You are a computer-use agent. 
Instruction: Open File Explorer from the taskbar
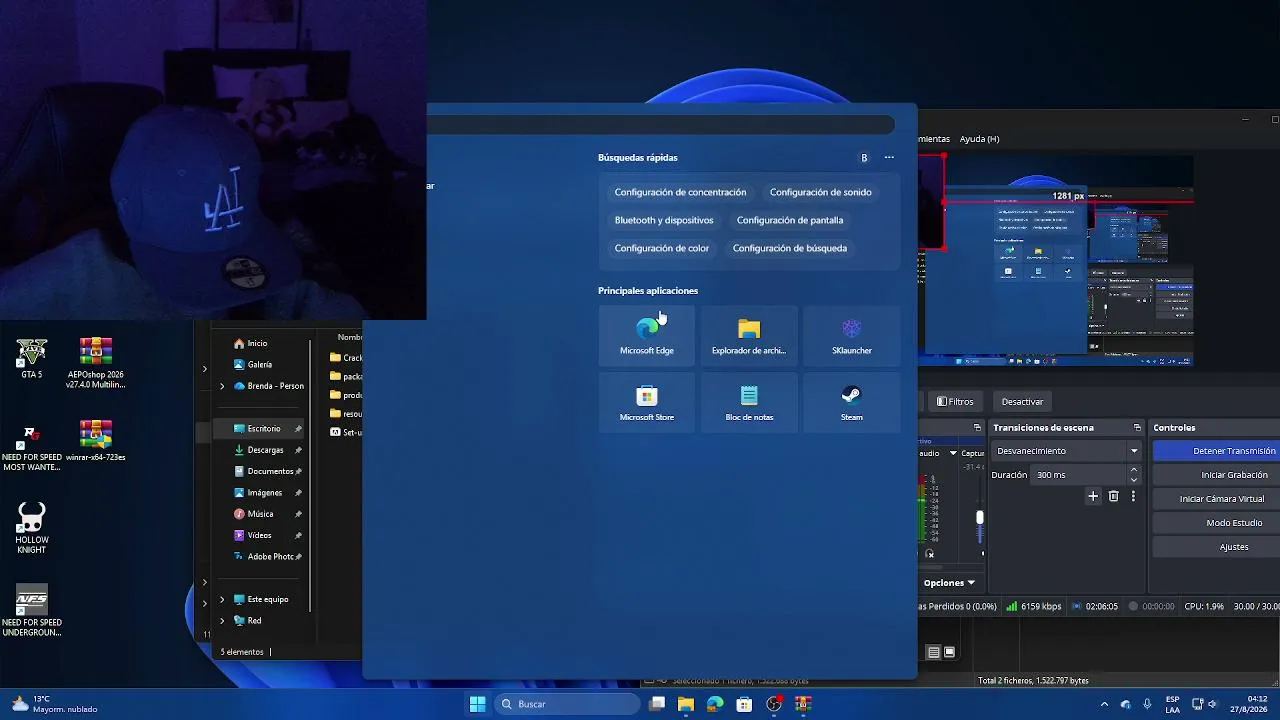click(686, 704)
